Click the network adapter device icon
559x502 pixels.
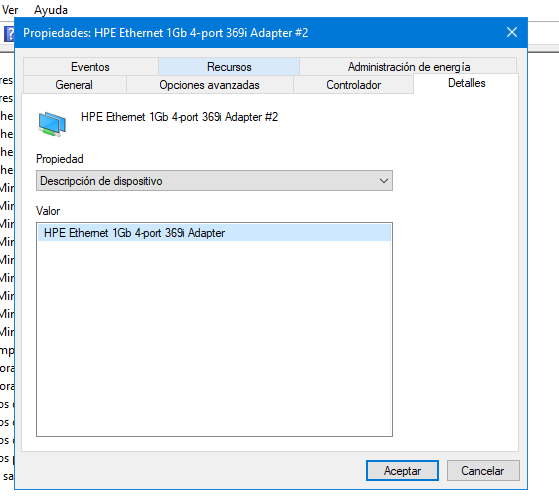pos(52,124)
